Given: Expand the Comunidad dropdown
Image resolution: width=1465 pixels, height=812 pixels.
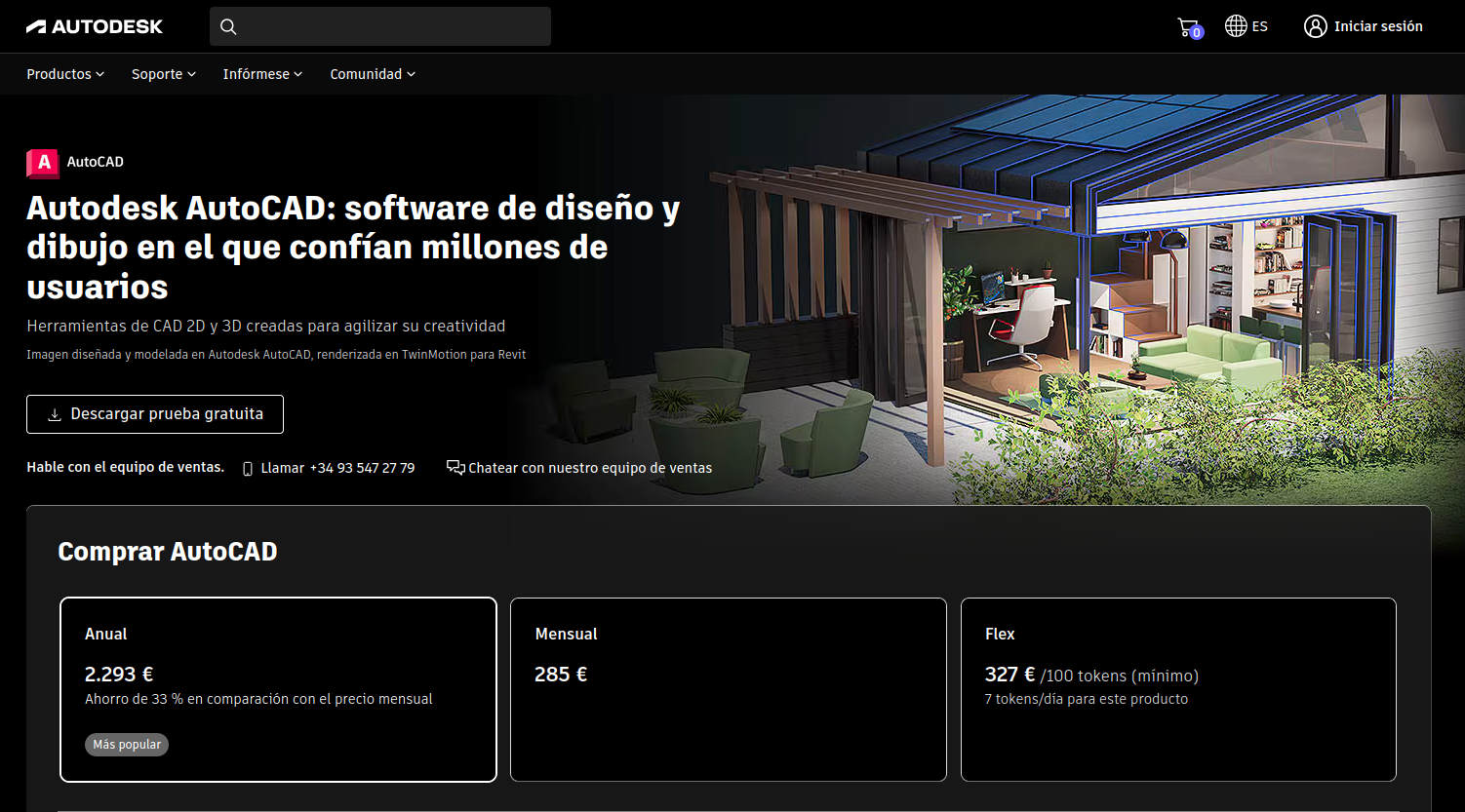Looking at the screenshot, I should click(x=371, y=74).
